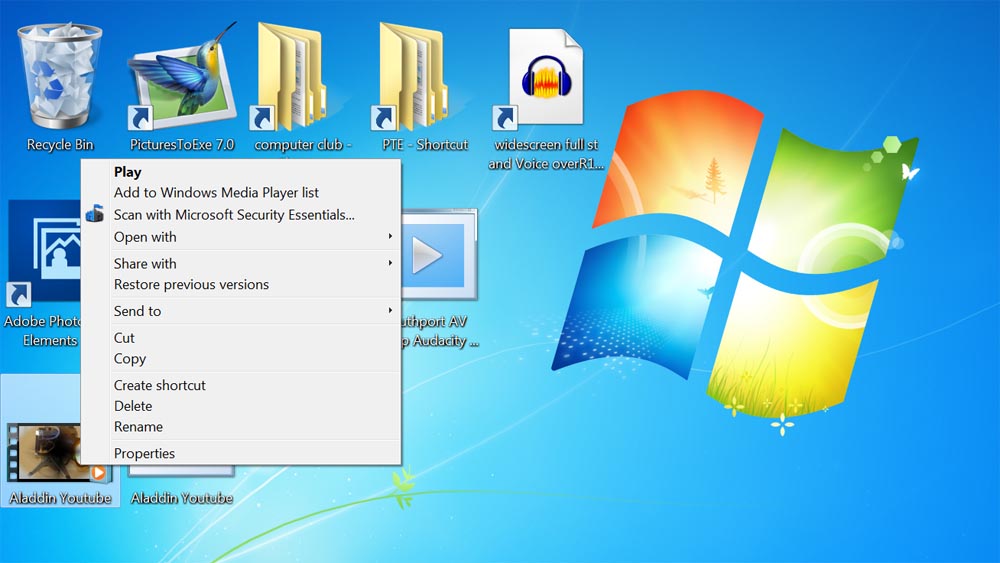Select Create shortcut menu entry
This screenshot has width=1000, height=563.
tap(241, 385)
